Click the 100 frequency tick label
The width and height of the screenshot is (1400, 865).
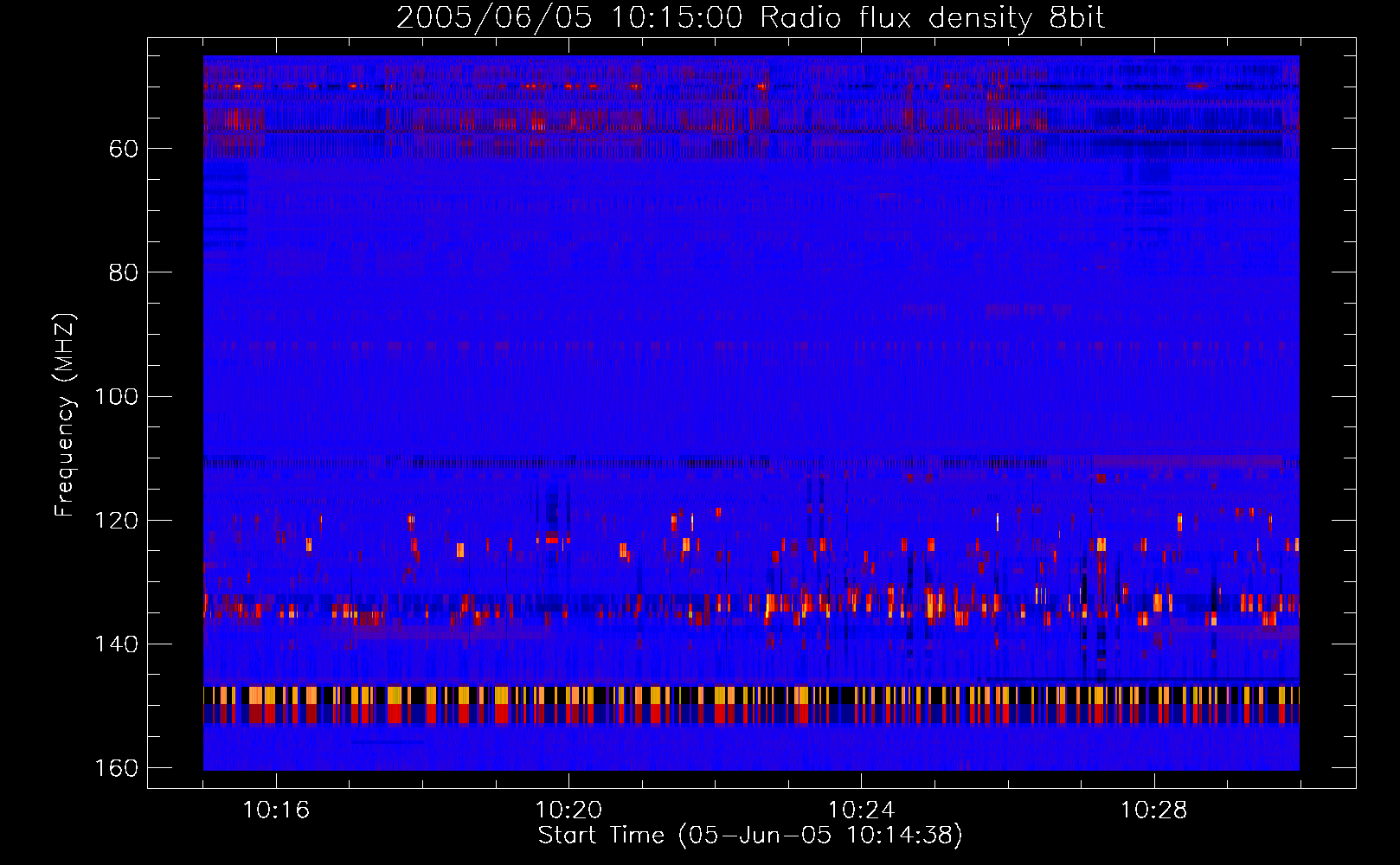(x=117, y=396)
